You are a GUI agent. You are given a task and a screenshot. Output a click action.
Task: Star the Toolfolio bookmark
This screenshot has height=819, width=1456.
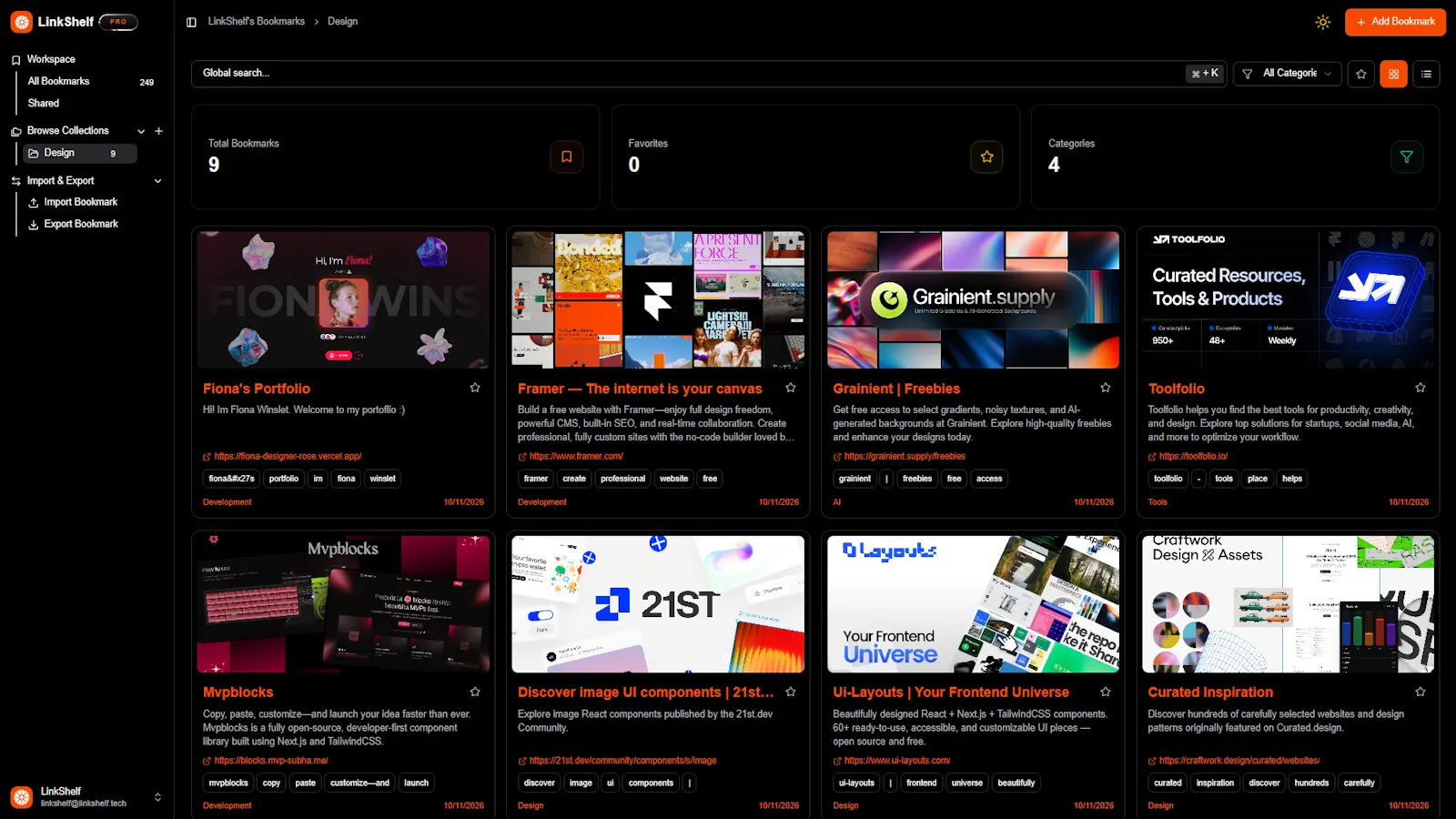pos(1421,388)
